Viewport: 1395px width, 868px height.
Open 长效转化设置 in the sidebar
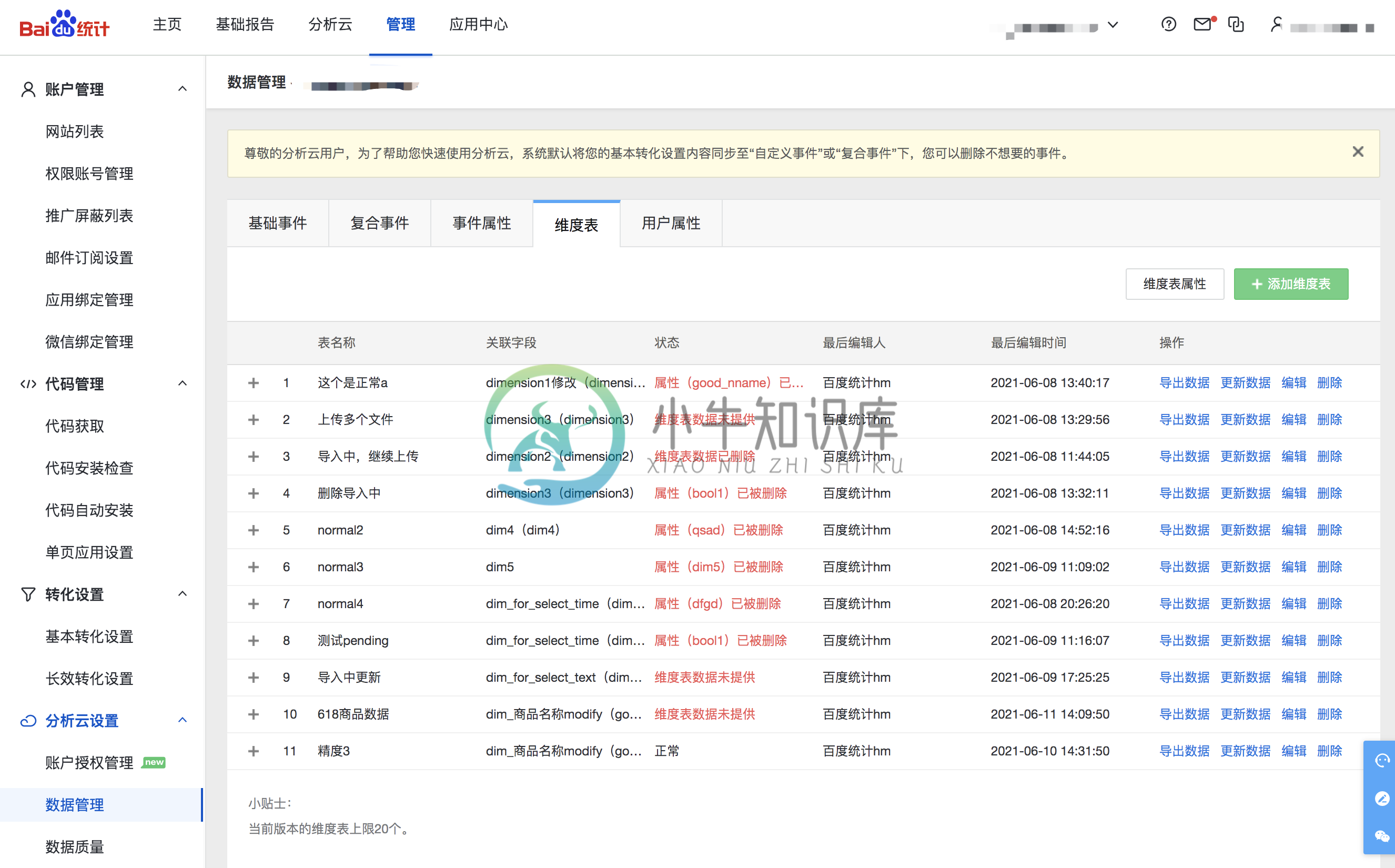click(89, 679)
